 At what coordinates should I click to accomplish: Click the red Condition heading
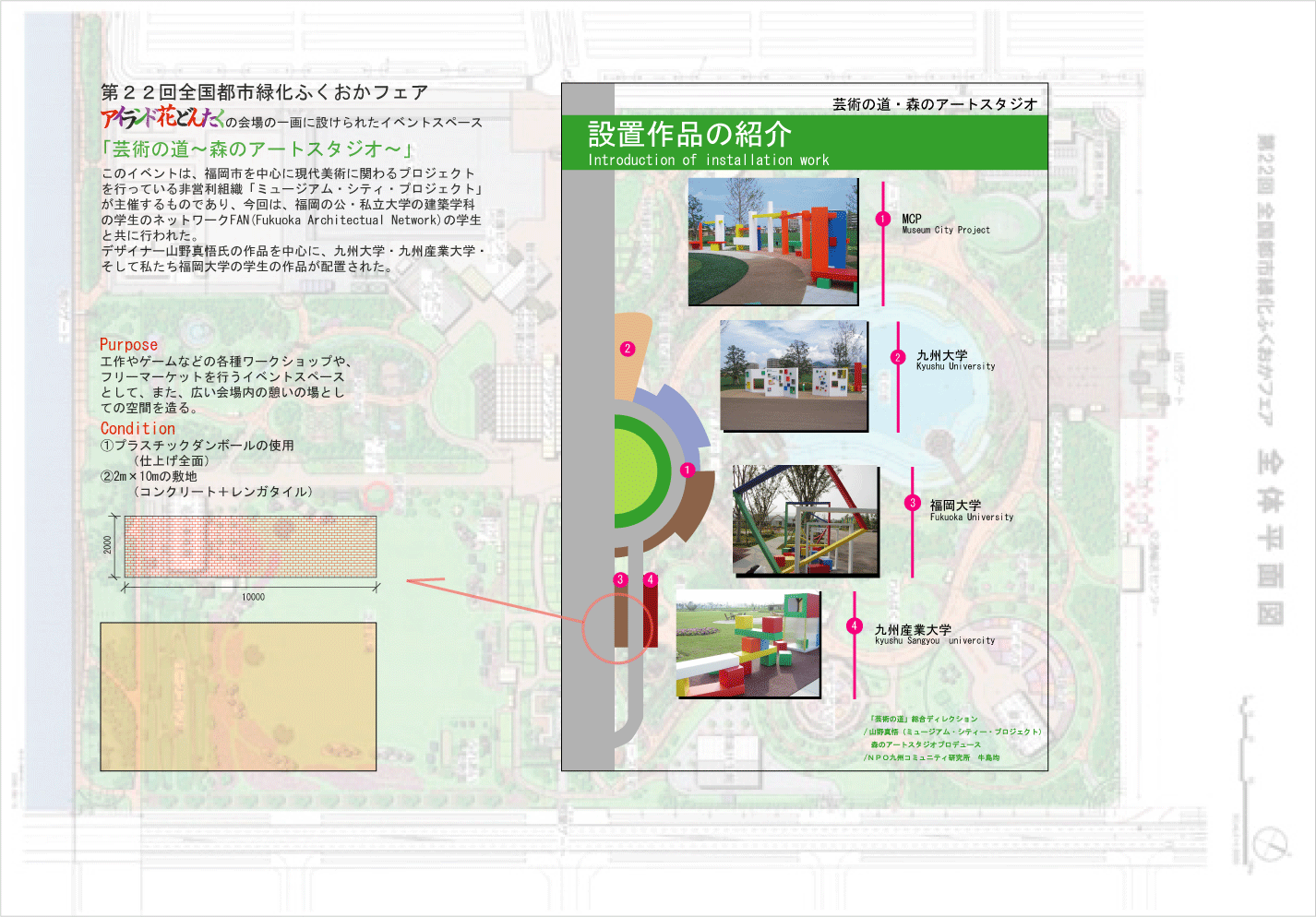138,429
